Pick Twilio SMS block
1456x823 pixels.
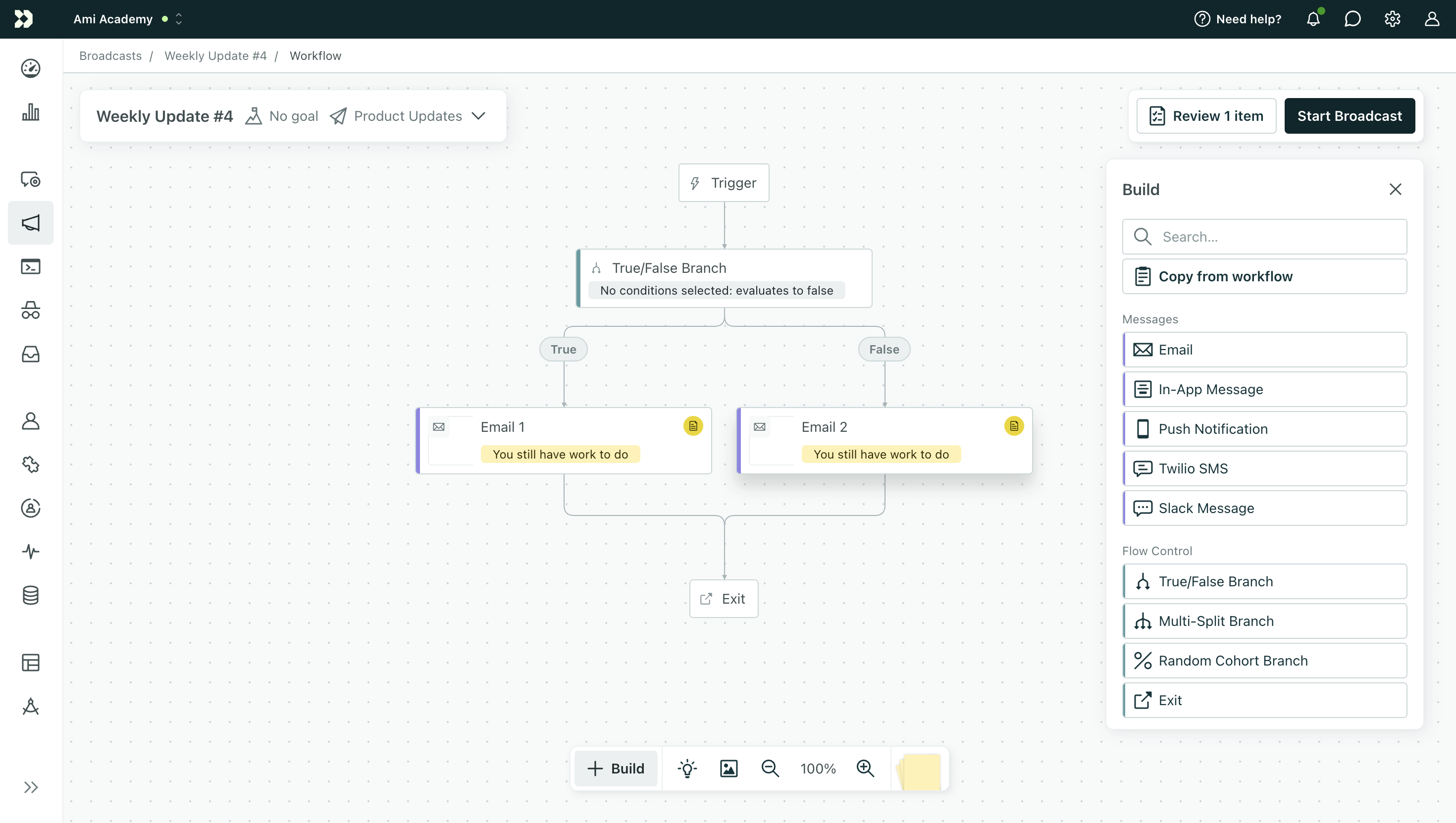pos(1264,468)
